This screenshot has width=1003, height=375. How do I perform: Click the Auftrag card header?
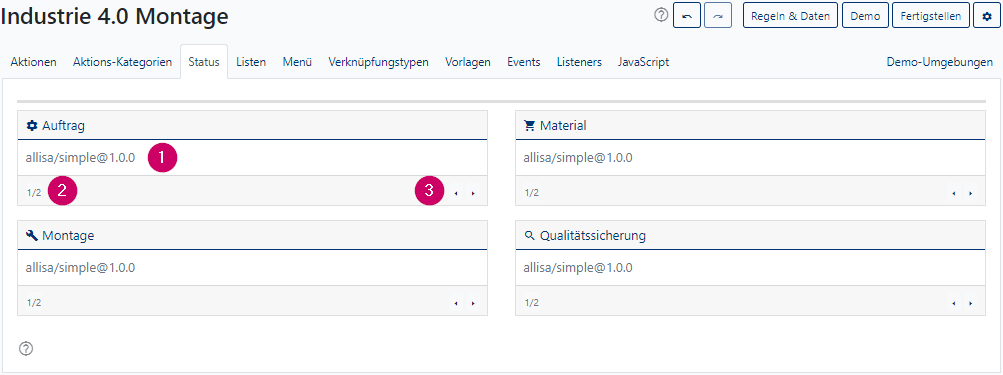pos(253,125)
